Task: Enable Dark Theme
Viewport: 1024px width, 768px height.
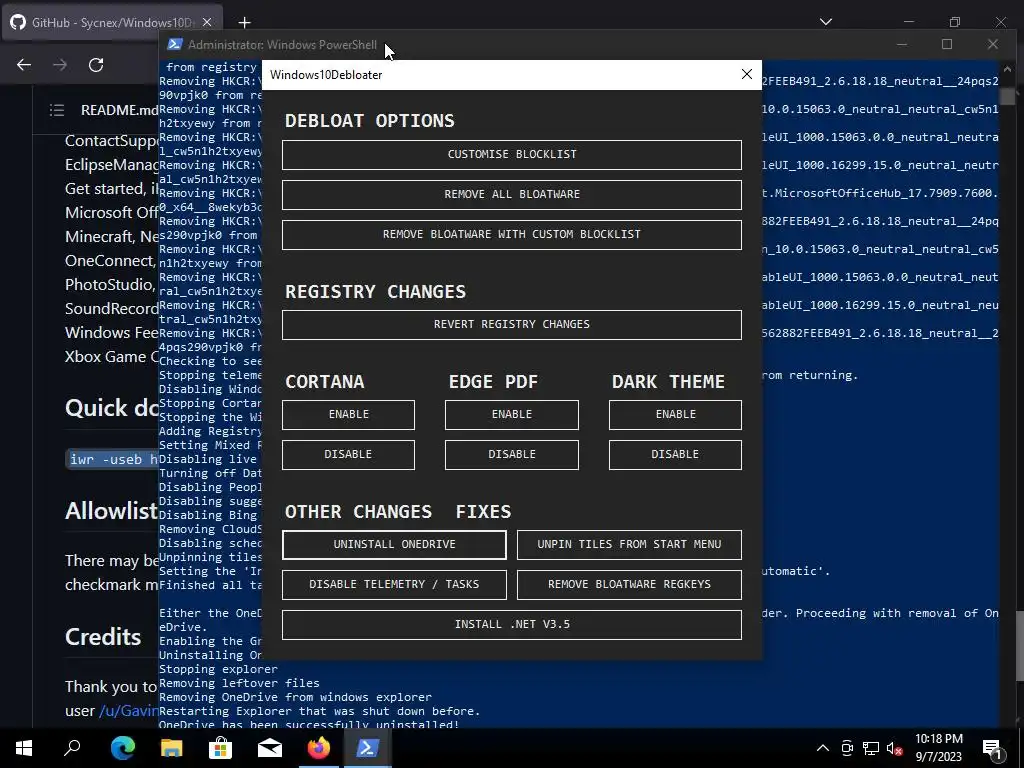Action: 675,415
